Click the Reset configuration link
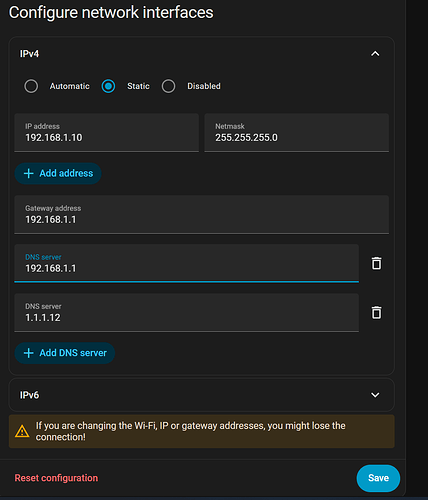Screen dimensions: 428x500 click(x=56, y=478)
